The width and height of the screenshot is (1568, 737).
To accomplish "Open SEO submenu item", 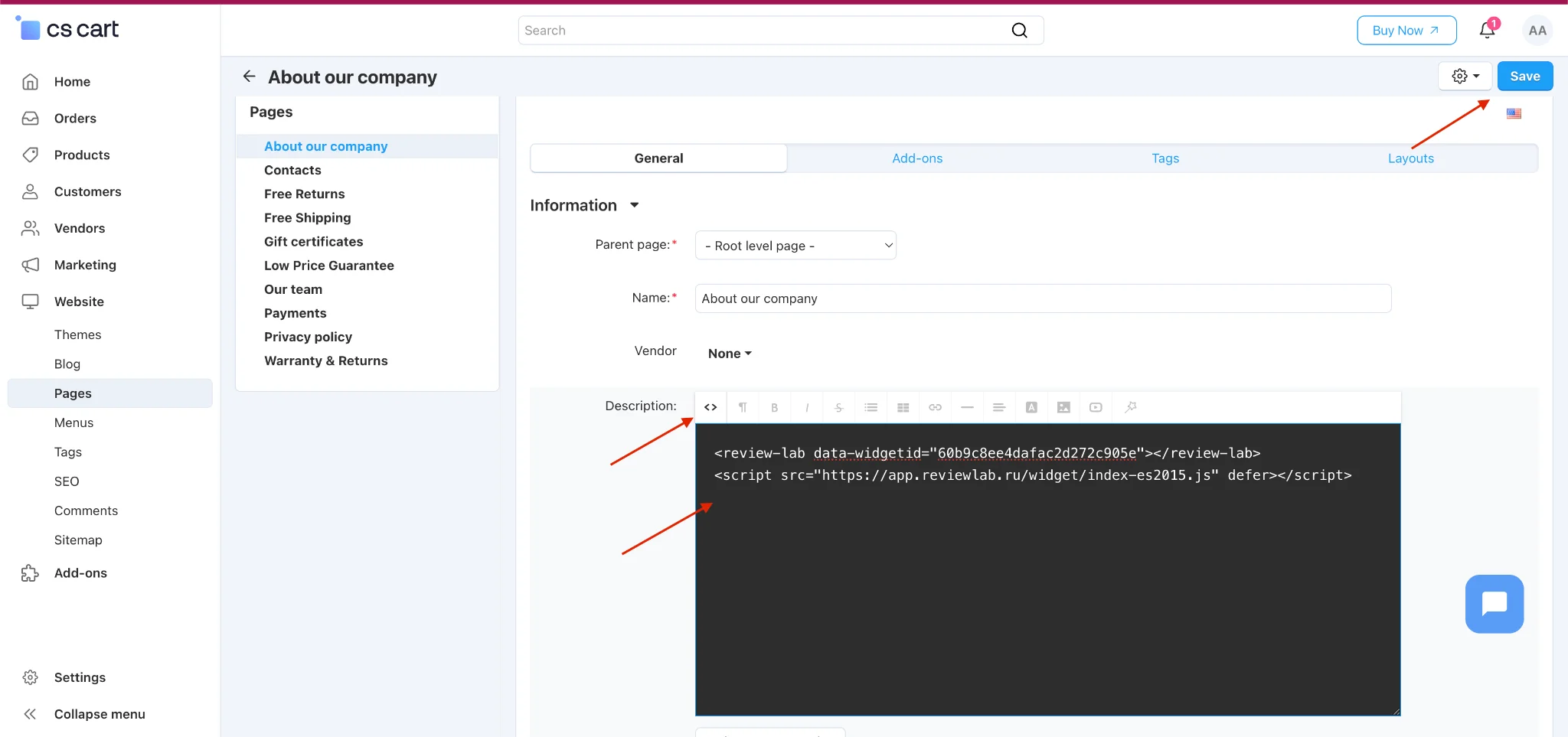I will pos(67,481).
